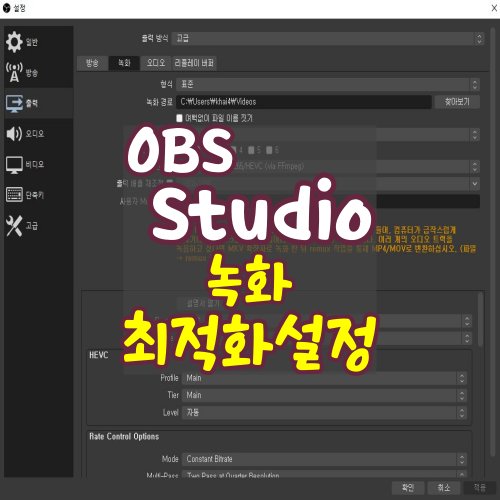Image resolution: width=500 pixels, height=500 pixels.
Task: Open the Profile dropdown set to Main
Action: click(x=324, y=378)
